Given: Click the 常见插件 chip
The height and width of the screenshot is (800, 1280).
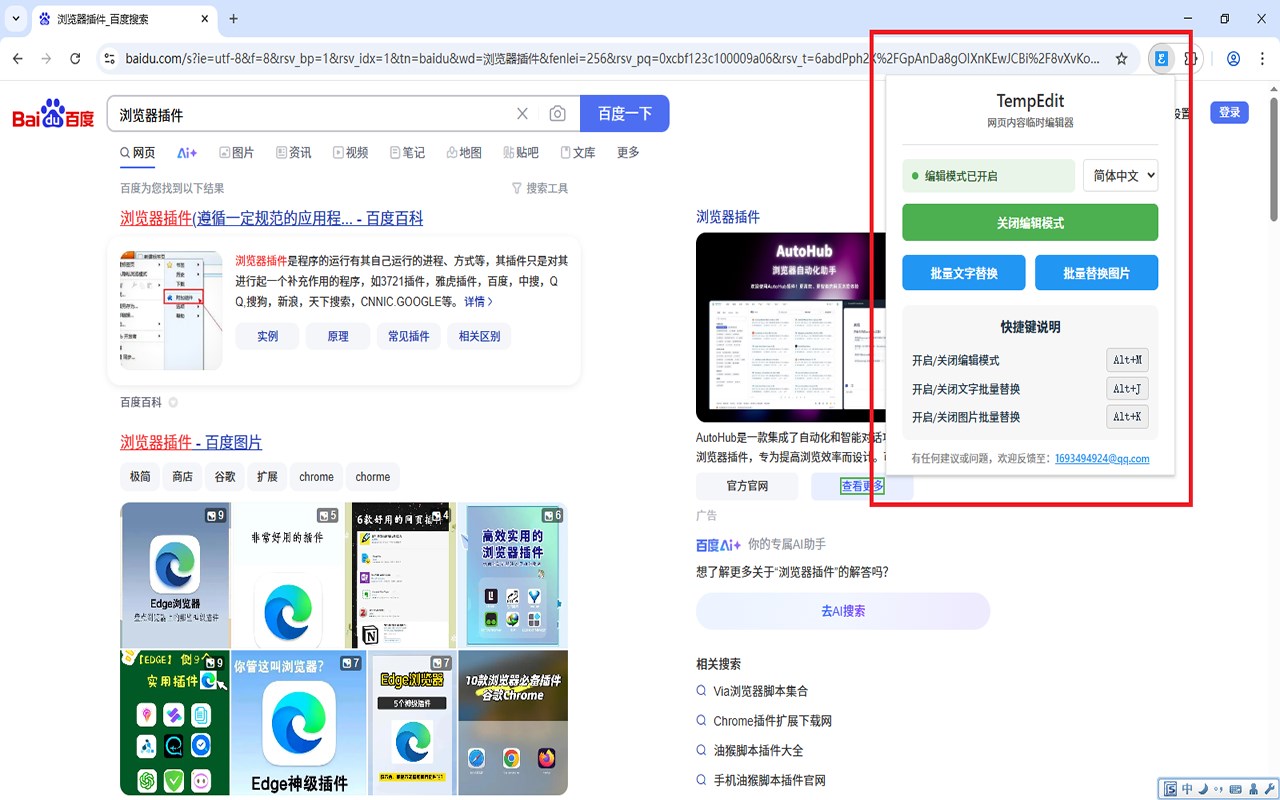Looking at the screenshot, I should 408,336.
